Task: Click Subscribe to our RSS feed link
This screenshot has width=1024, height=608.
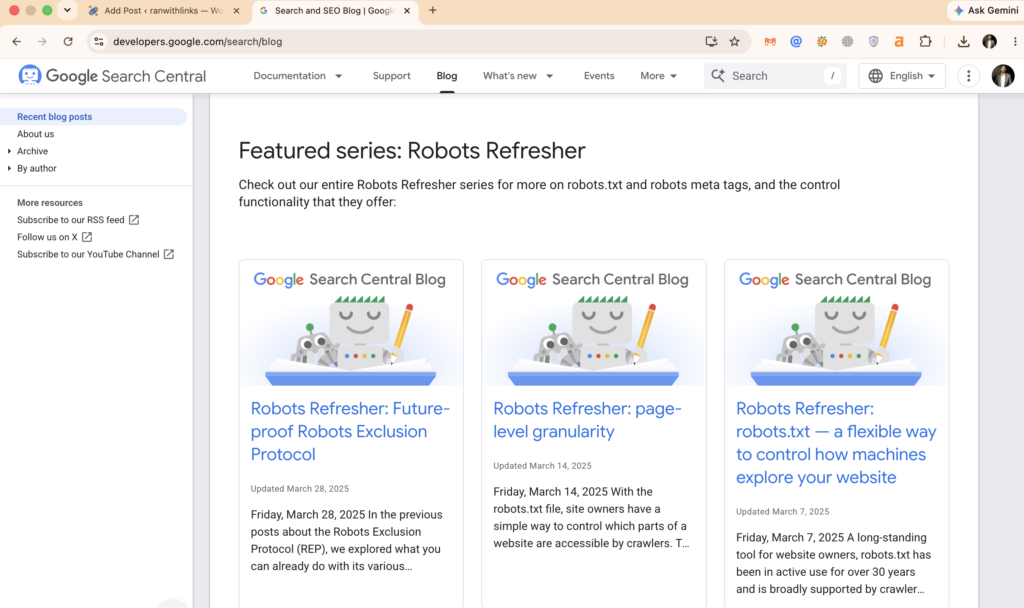Action: 71,220
